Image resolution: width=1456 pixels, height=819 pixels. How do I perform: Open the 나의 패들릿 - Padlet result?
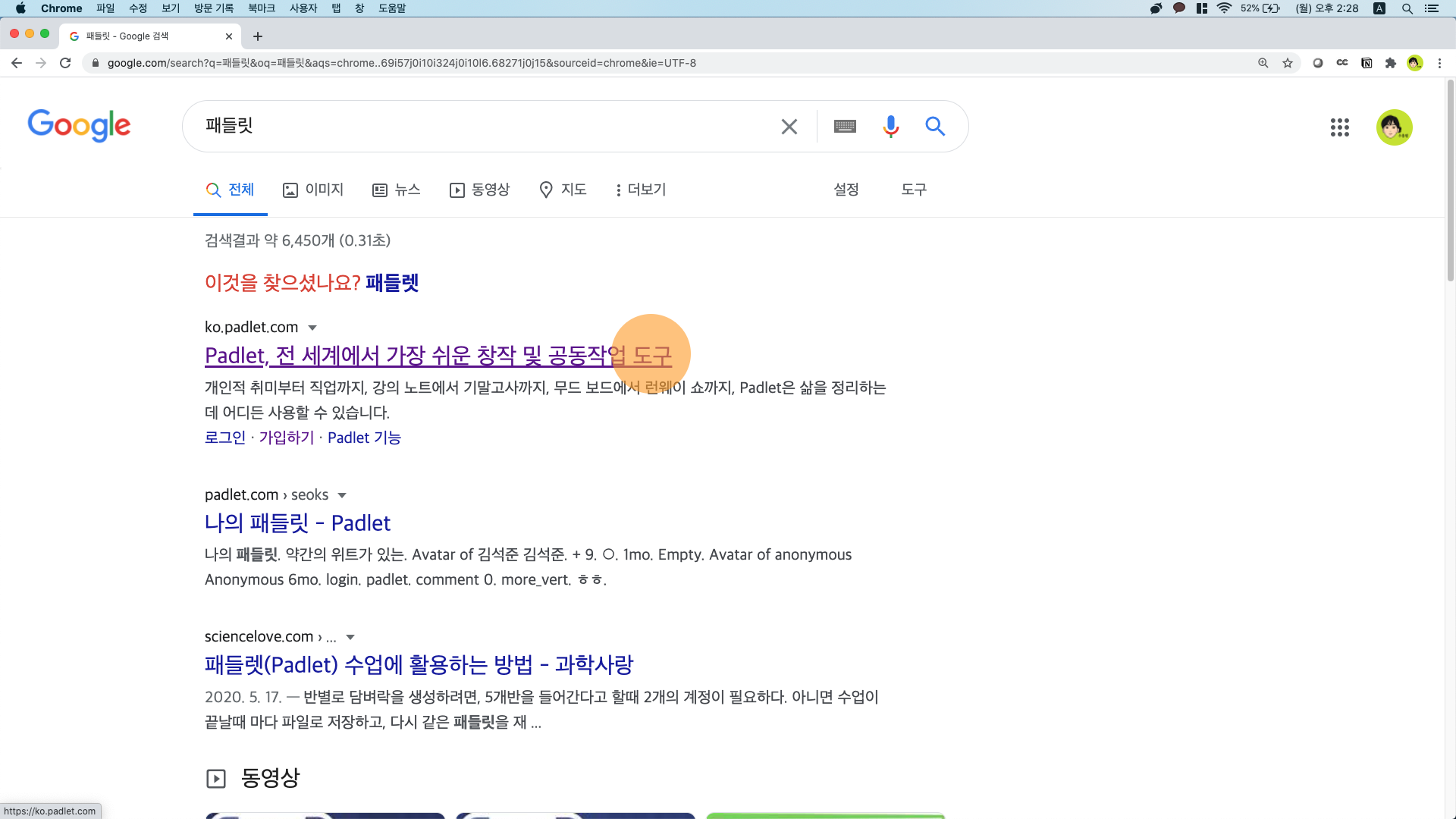point(297,523)
